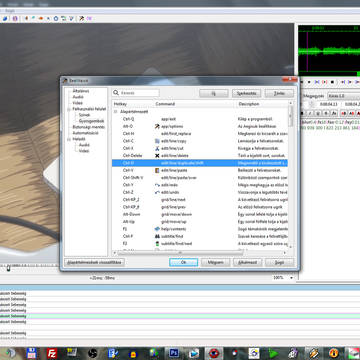The height and width of the screenshot is (360, 360).
Task: Select the Ctrl-Shift-V paste/over row
Action: pos(200,178)
